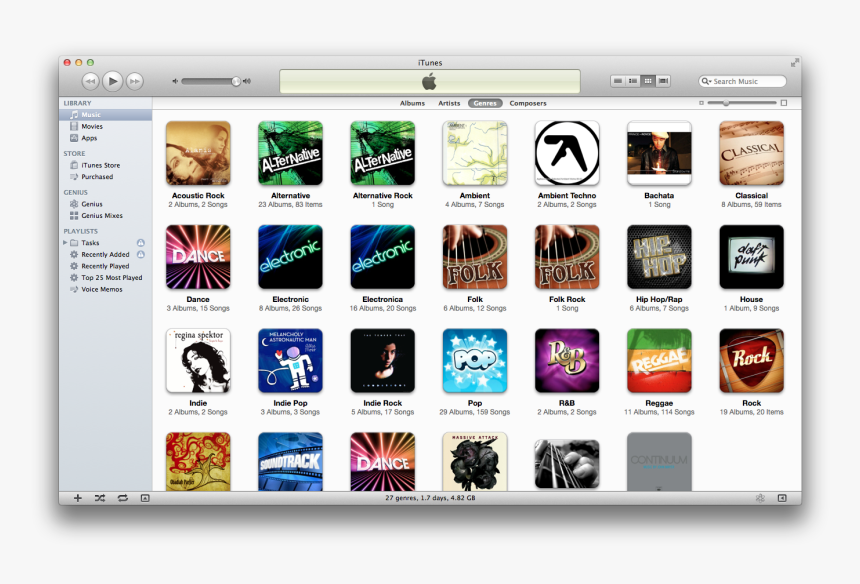Click the high volume speaker icon
Image resolution: width=860 pixels, height=584 pixels.
247,81
